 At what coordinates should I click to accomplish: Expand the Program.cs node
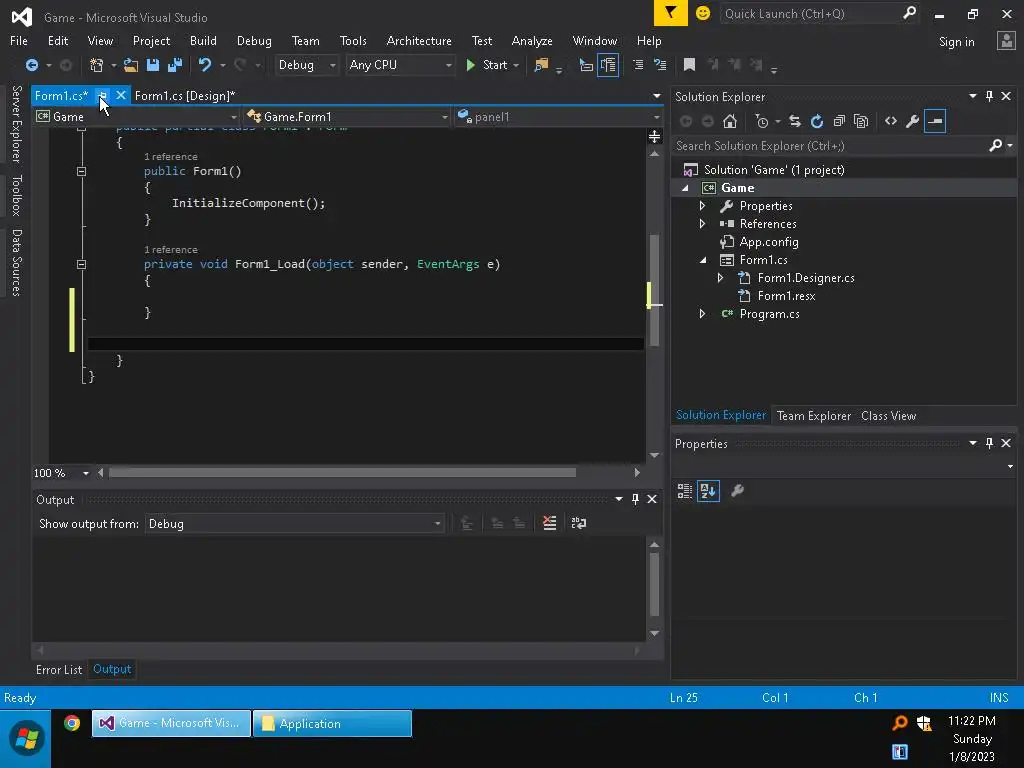tap(702, 314)
